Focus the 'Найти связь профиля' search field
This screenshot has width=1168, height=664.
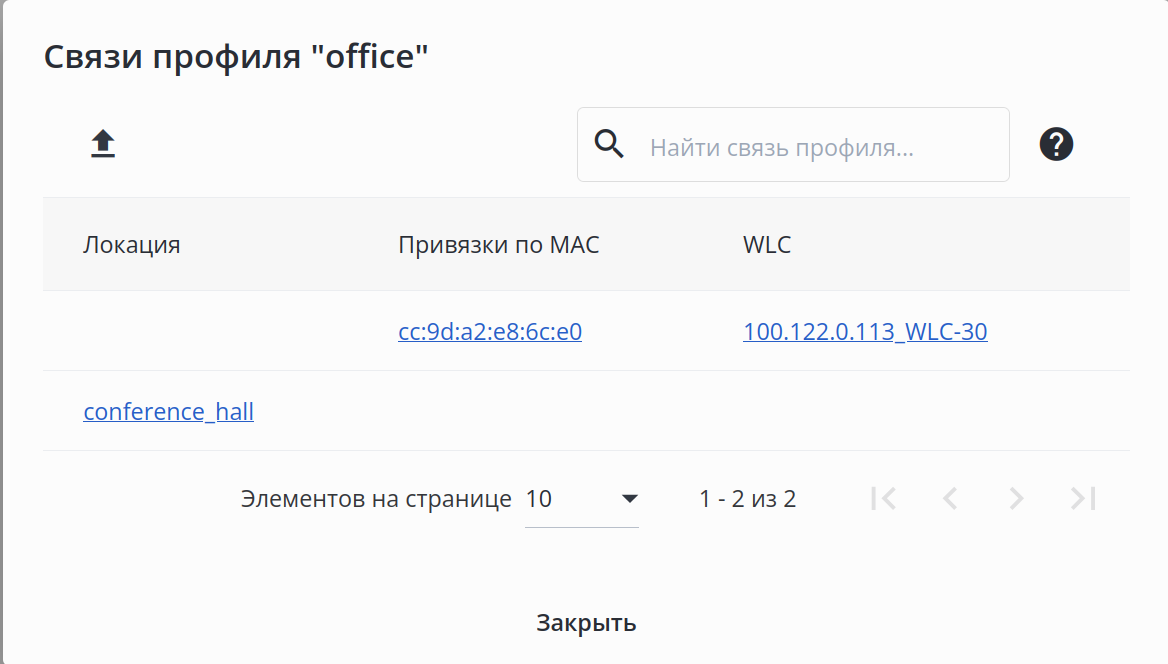coord(820,148)
